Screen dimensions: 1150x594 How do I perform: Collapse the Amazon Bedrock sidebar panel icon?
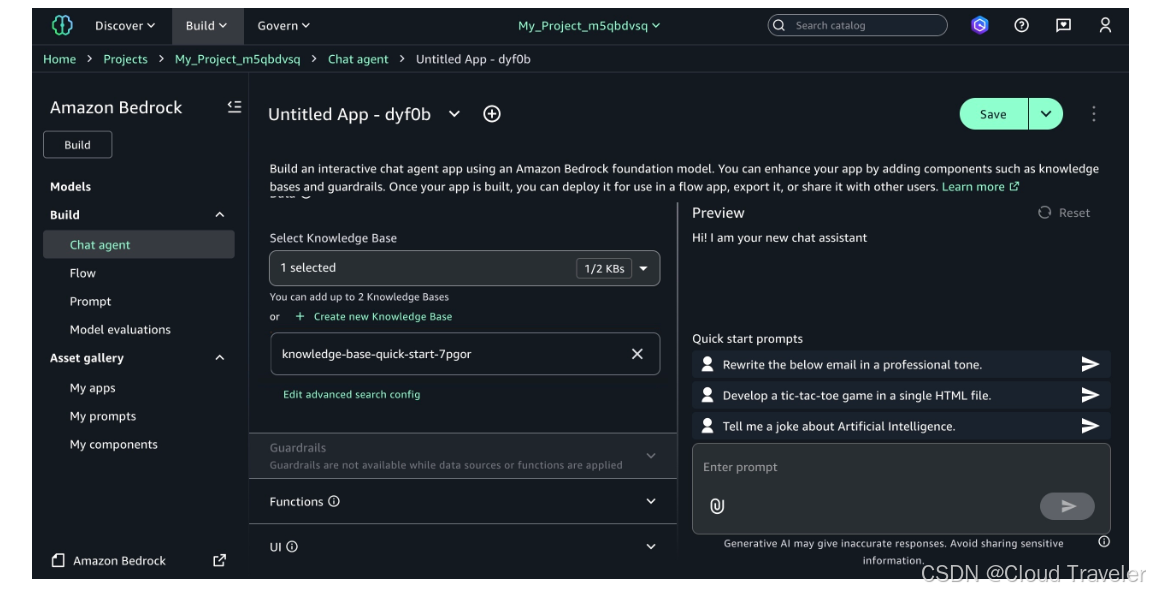pos(234,107)
